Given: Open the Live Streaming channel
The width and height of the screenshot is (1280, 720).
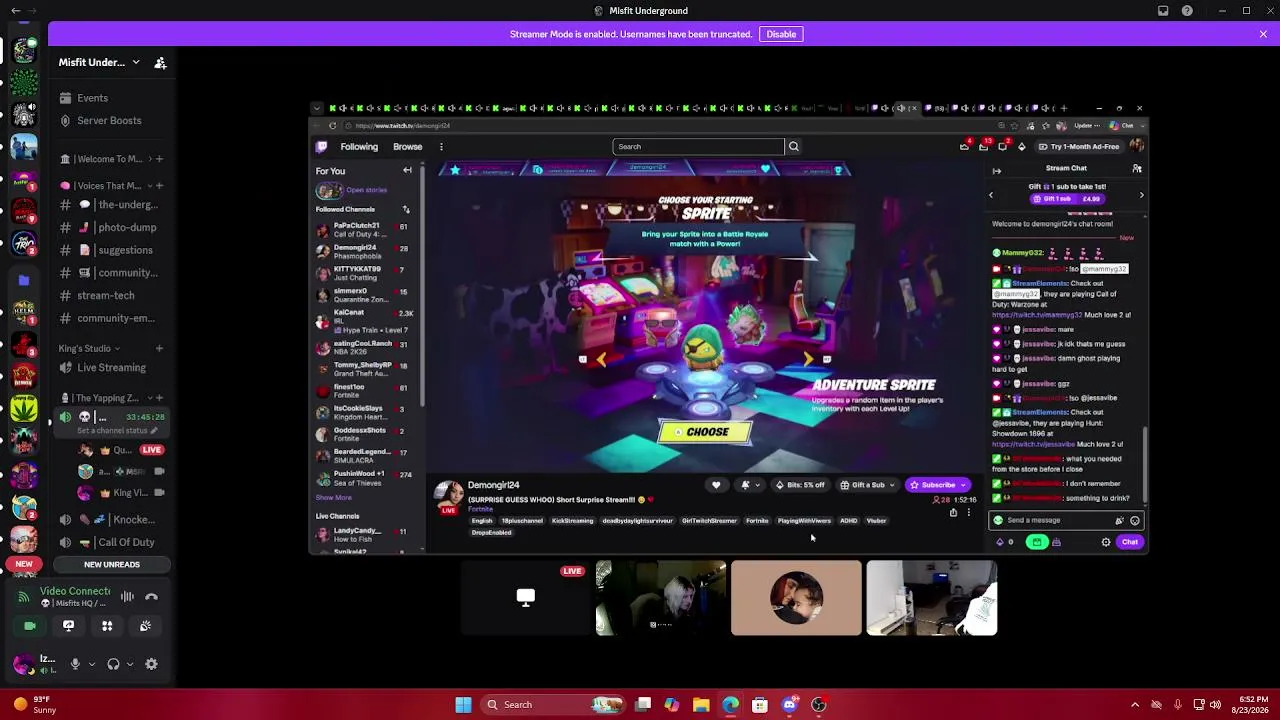Looking at the screenshot, I should 112,368.
